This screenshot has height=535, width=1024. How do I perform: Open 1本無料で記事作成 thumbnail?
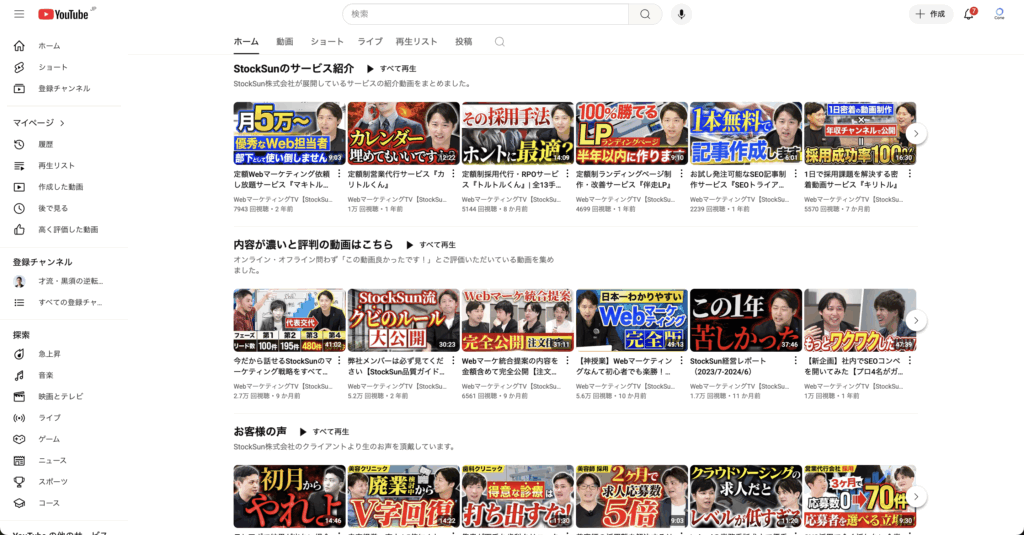coord(746,133)
